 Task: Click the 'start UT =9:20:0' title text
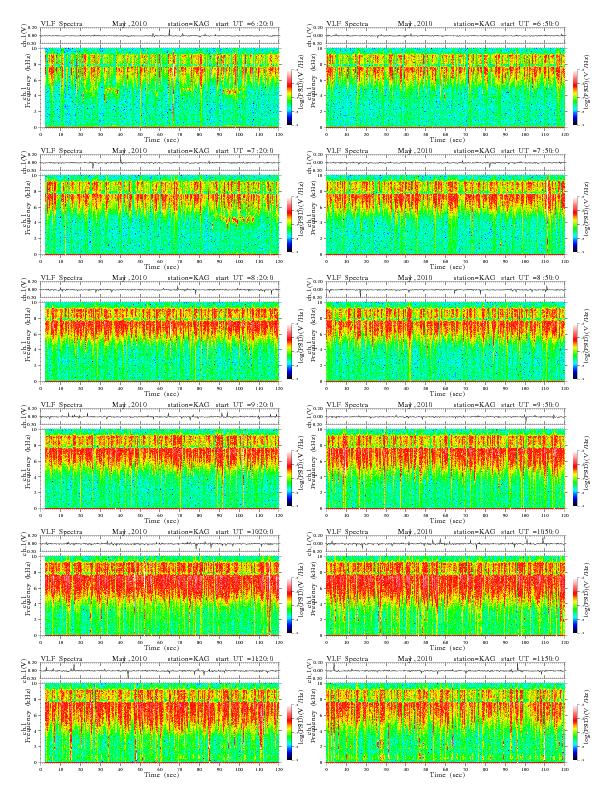tap(245, 405)
